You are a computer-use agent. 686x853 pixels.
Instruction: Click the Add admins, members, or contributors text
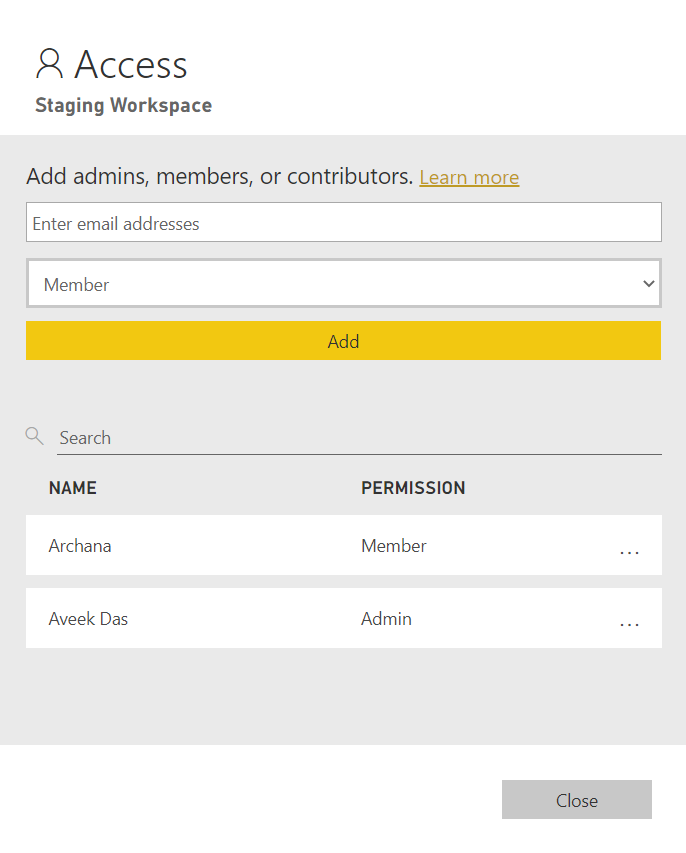[x=219, y=177]
